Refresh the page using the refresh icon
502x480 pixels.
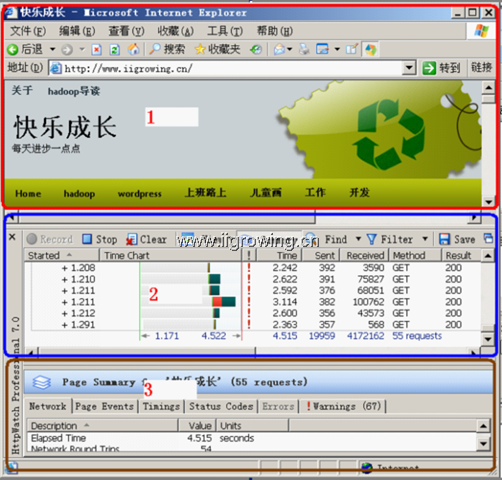pyautogui.click(x=115, y=50)
